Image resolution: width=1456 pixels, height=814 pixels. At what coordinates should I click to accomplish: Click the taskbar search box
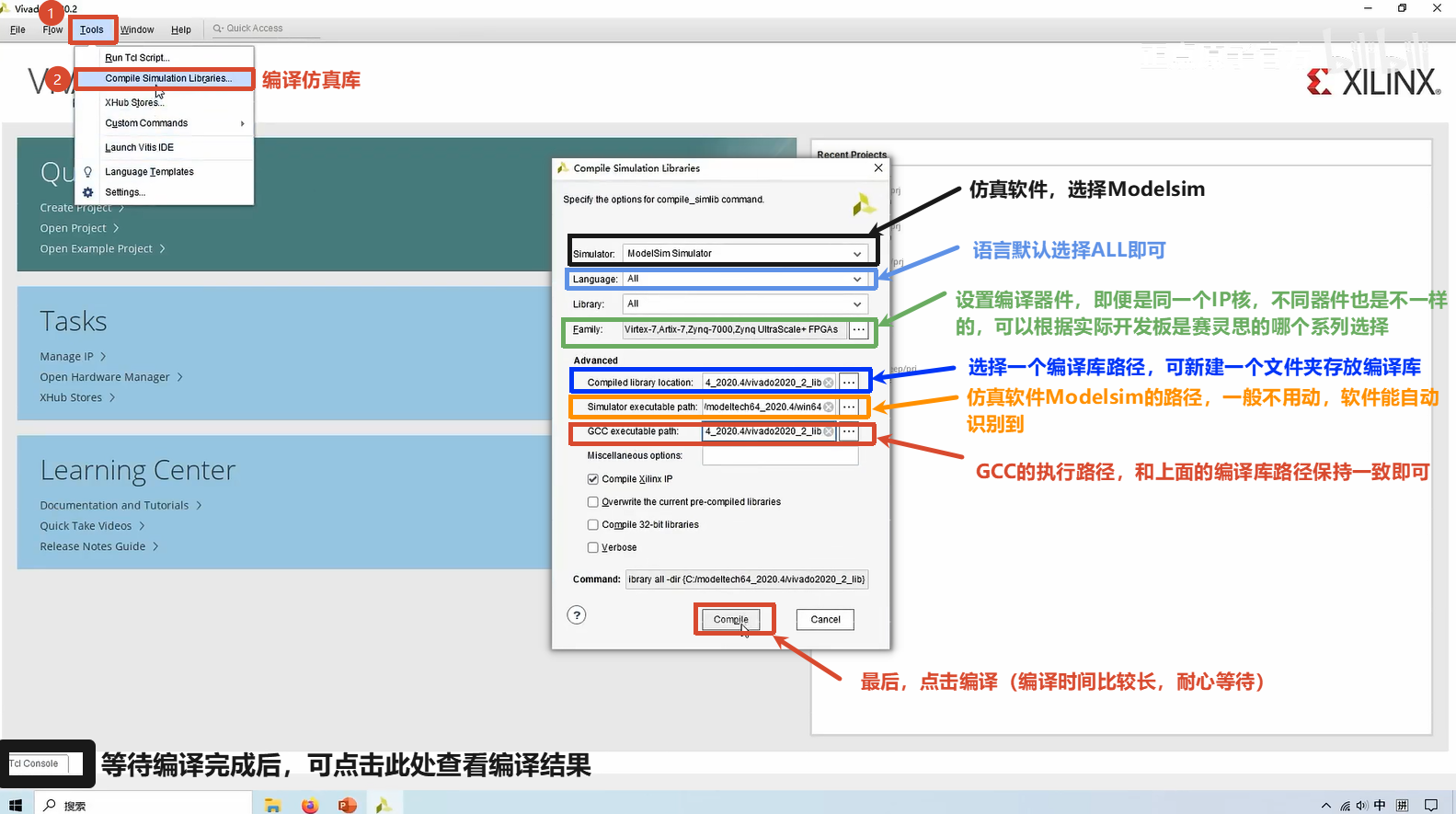click(x=143, y=805)
